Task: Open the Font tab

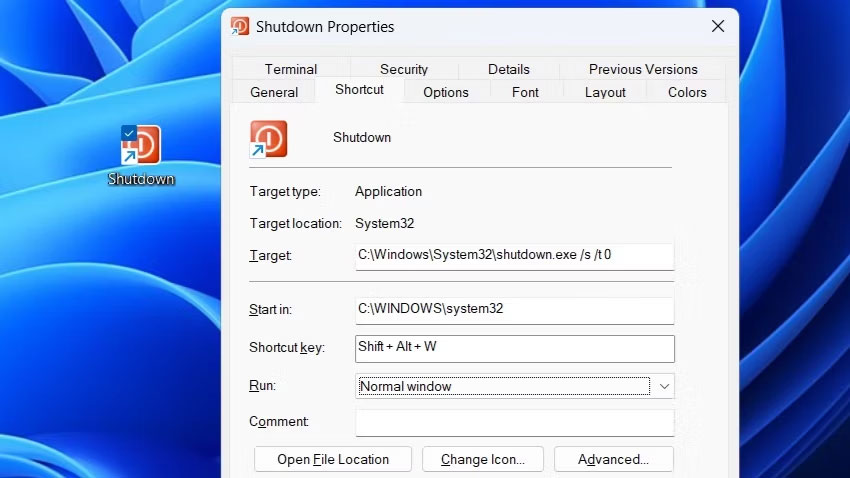Action: click(x=525, y=92)
